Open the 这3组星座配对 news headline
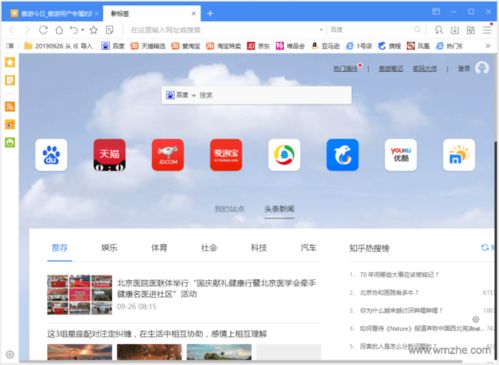The image size is (499, 365). coord(157,334)
